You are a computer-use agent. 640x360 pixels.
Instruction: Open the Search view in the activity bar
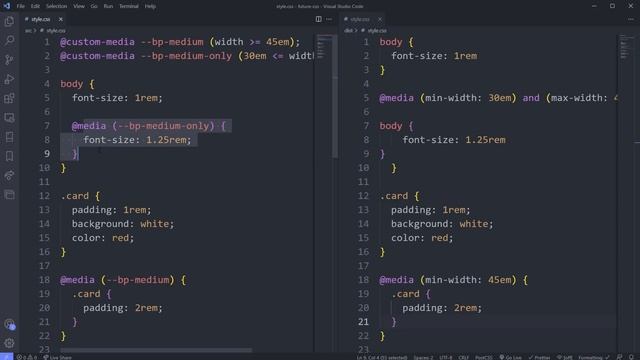pyautogui.click(x=9, y=40)
